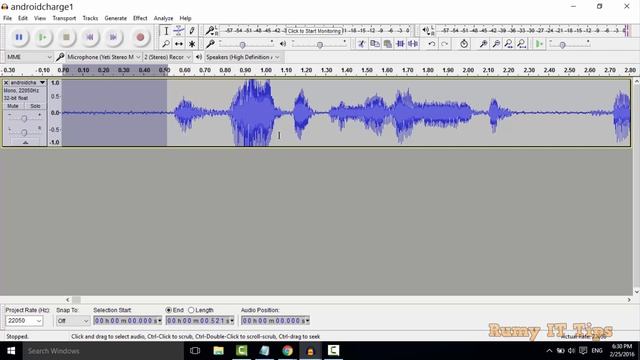
Task: Expand the 2 (Stereo) Recording channels dropdown
Action: pos(188,57)
